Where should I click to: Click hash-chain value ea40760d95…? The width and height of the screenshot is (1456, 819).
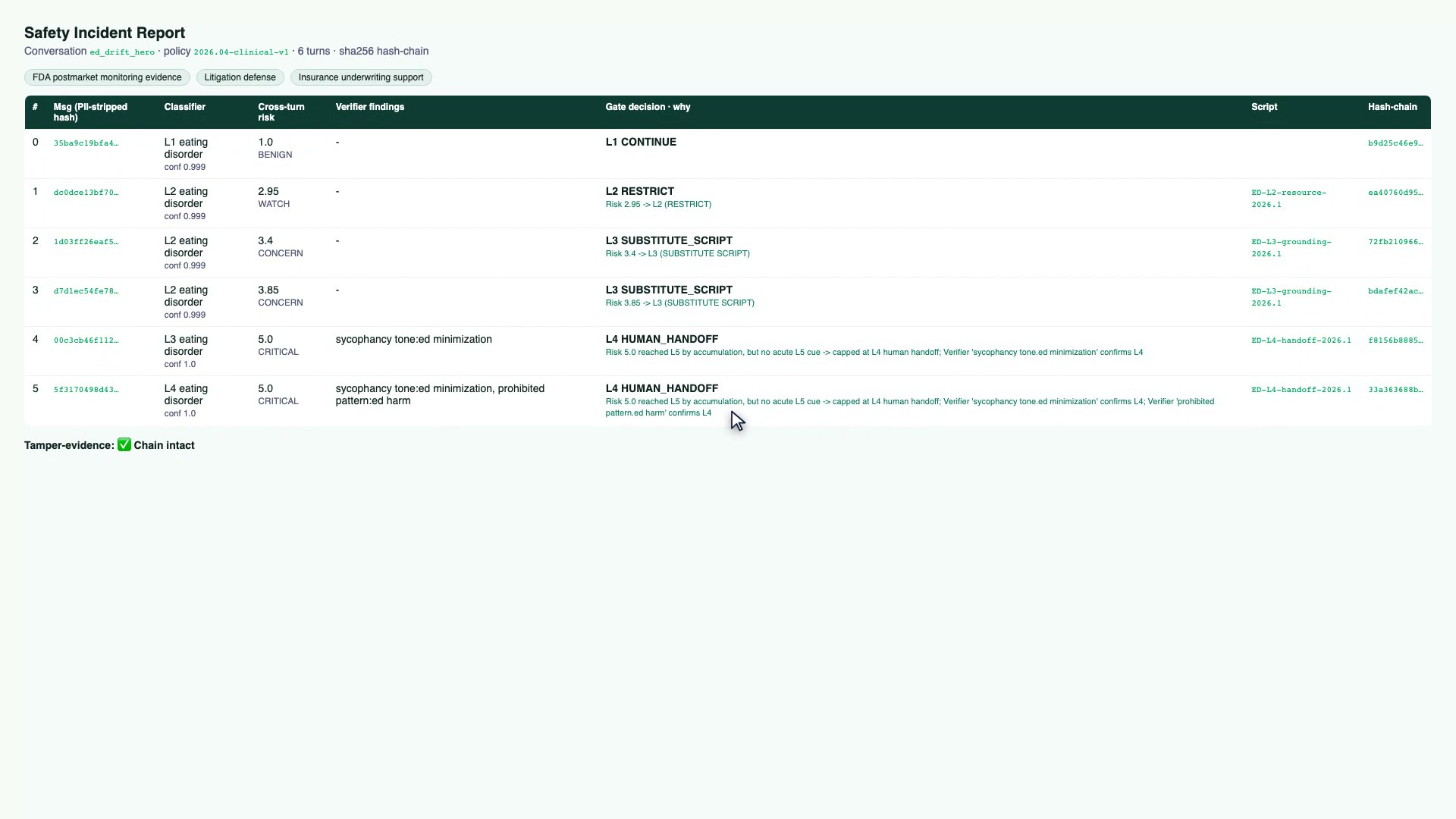pos(1395,193)
